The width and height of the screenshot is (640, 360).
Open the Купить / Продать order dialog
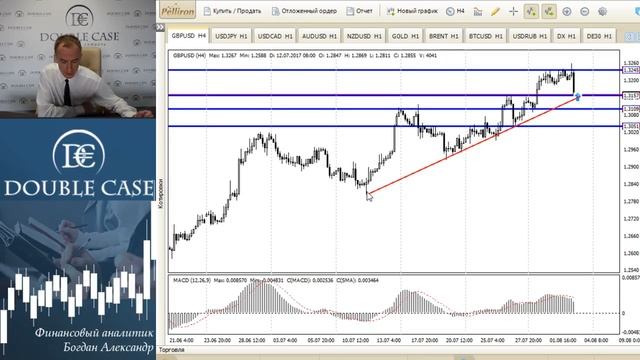coord(232,11)
